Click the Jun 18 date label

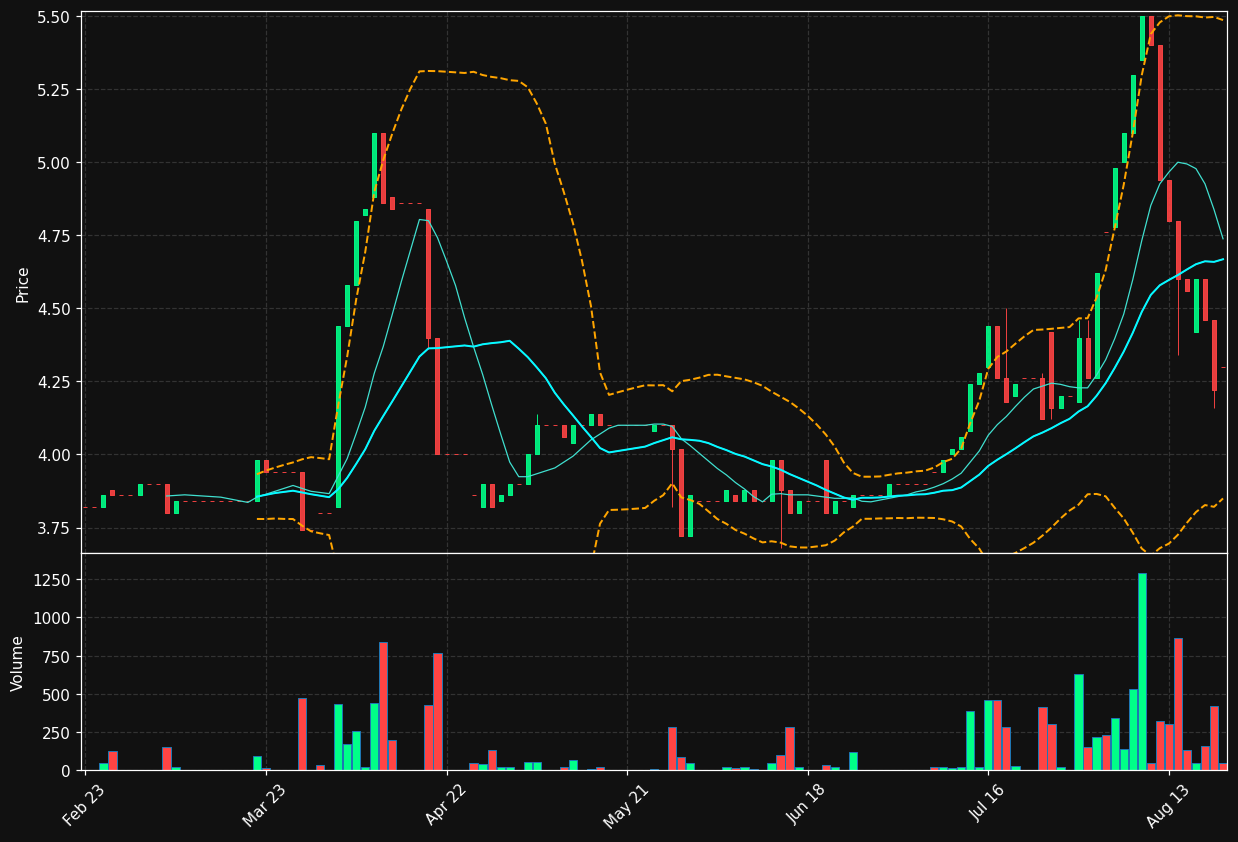(806, 805)
